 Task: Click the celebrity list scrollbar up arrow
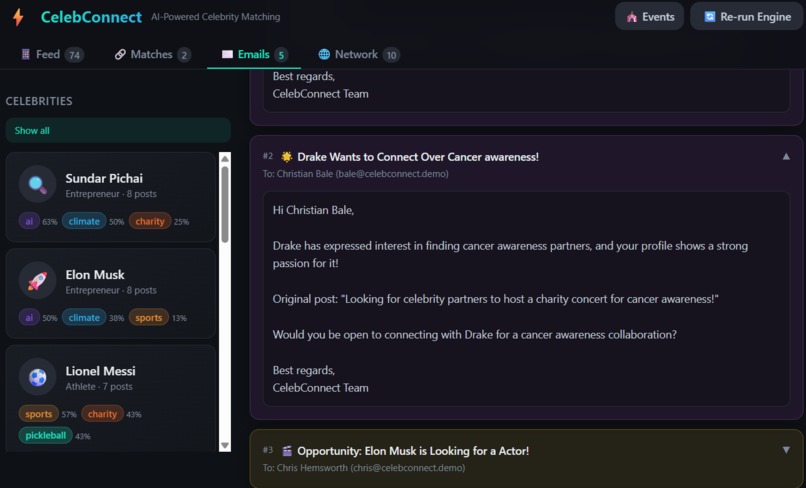point(225,159)
